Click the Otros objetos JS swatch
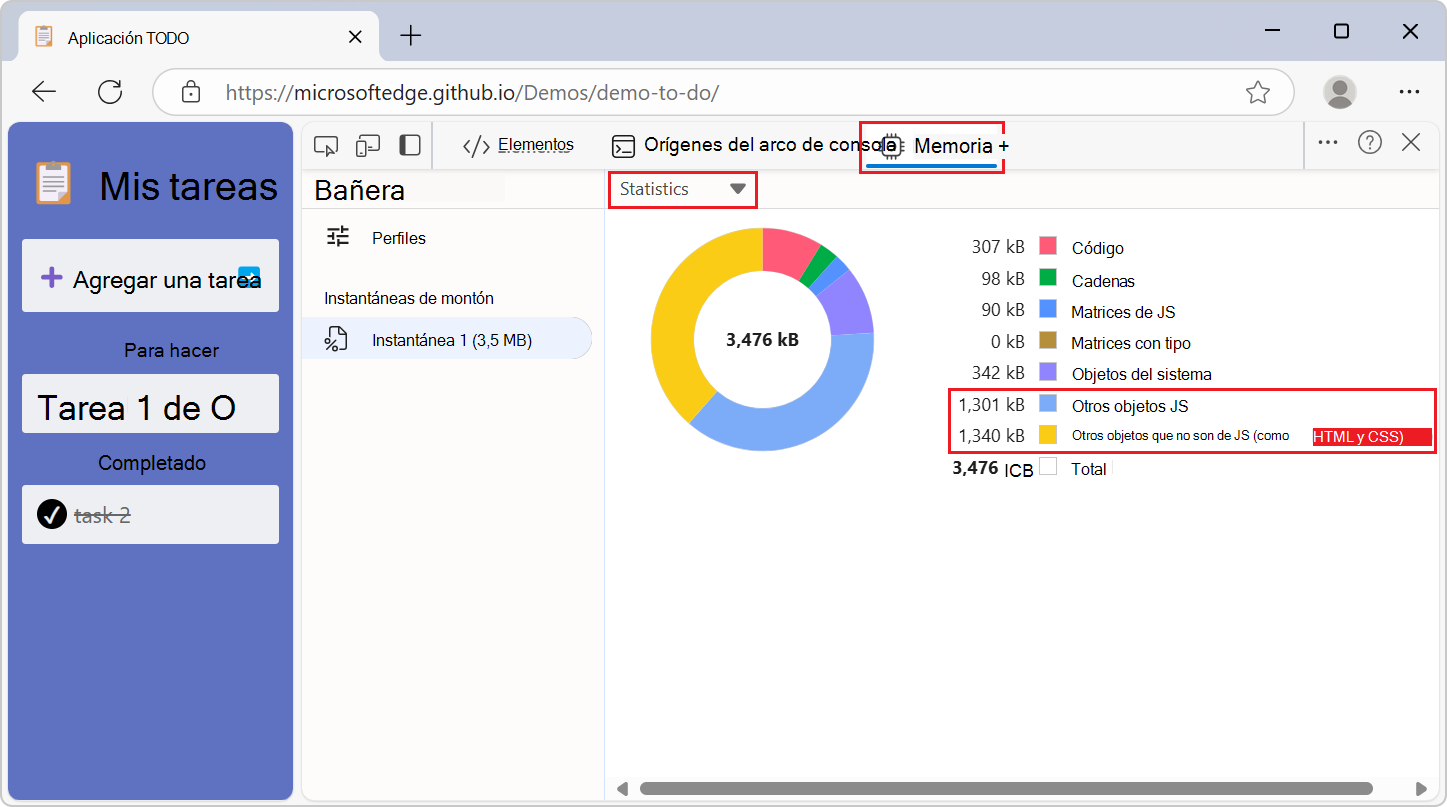The width and height of the screenshot is (1447, 807). click(1048, 404)
